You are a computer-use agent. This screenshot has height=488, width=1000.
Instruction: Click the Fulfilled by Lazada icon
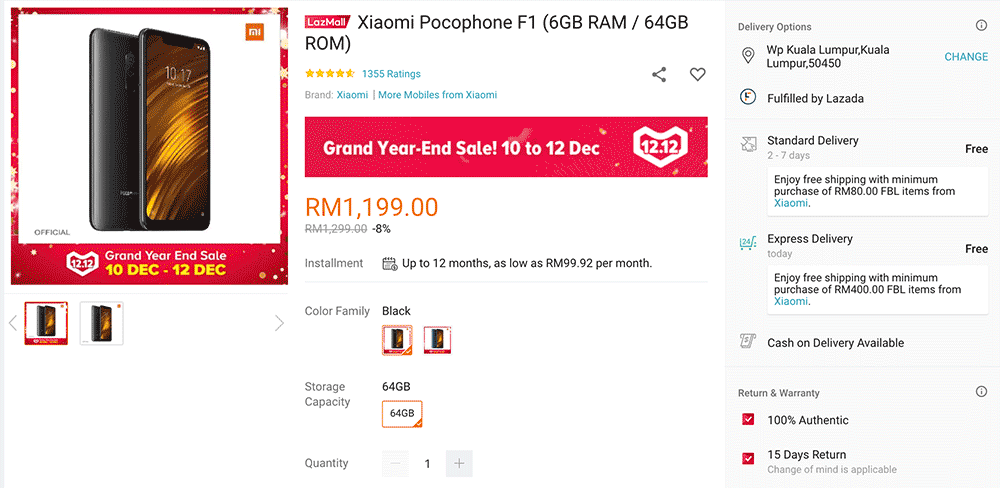coord(748,98)
